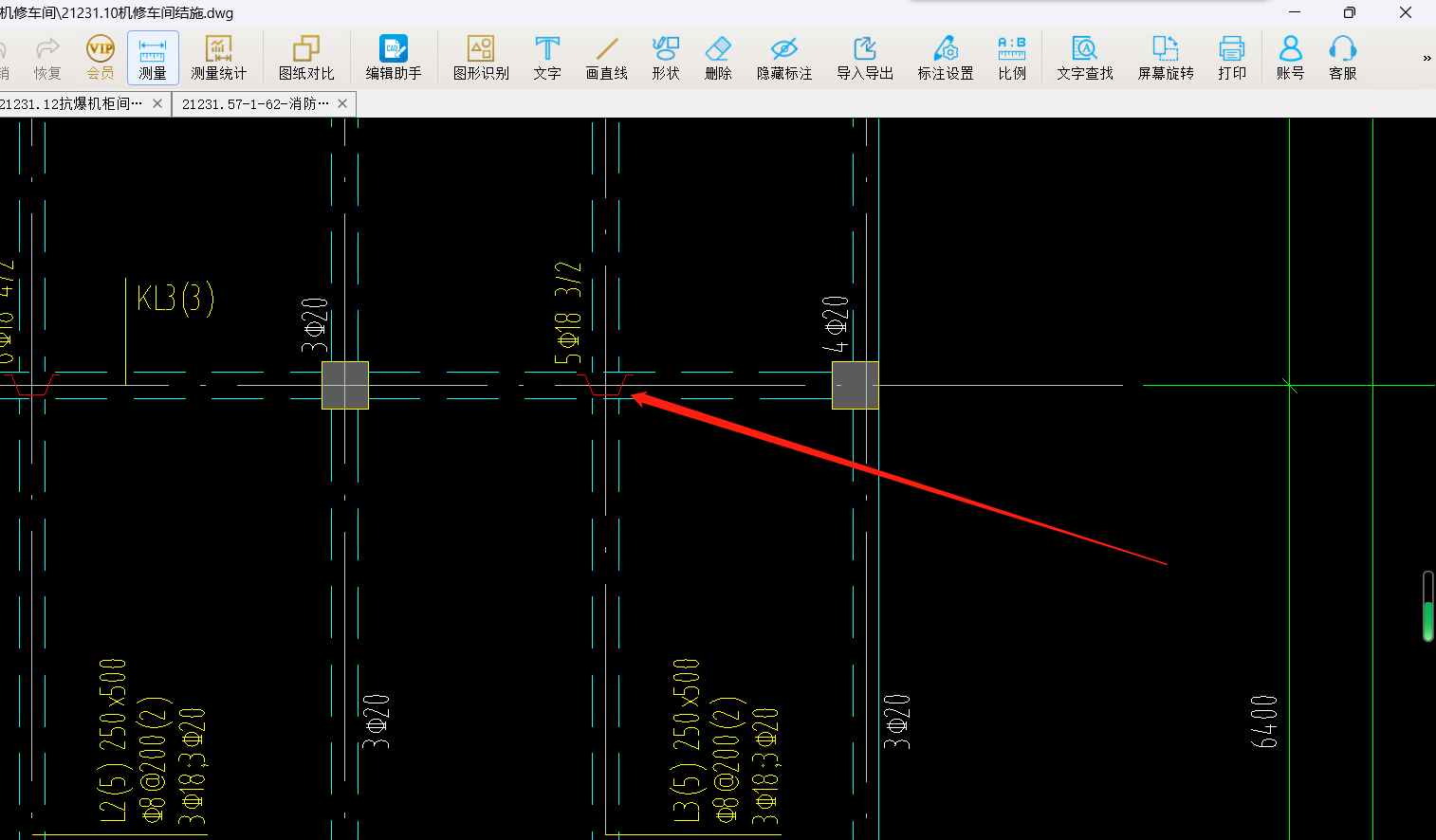Launch 图纸对比 drawing compare tool

[306, 58]
